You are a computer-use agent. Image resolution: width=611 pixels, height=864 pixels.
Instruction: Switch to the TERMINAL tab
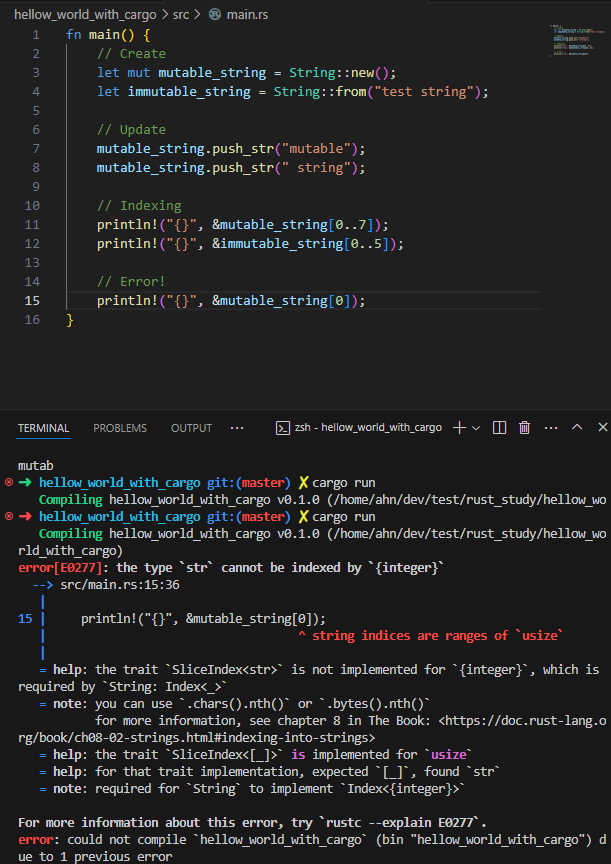point(44,428)
